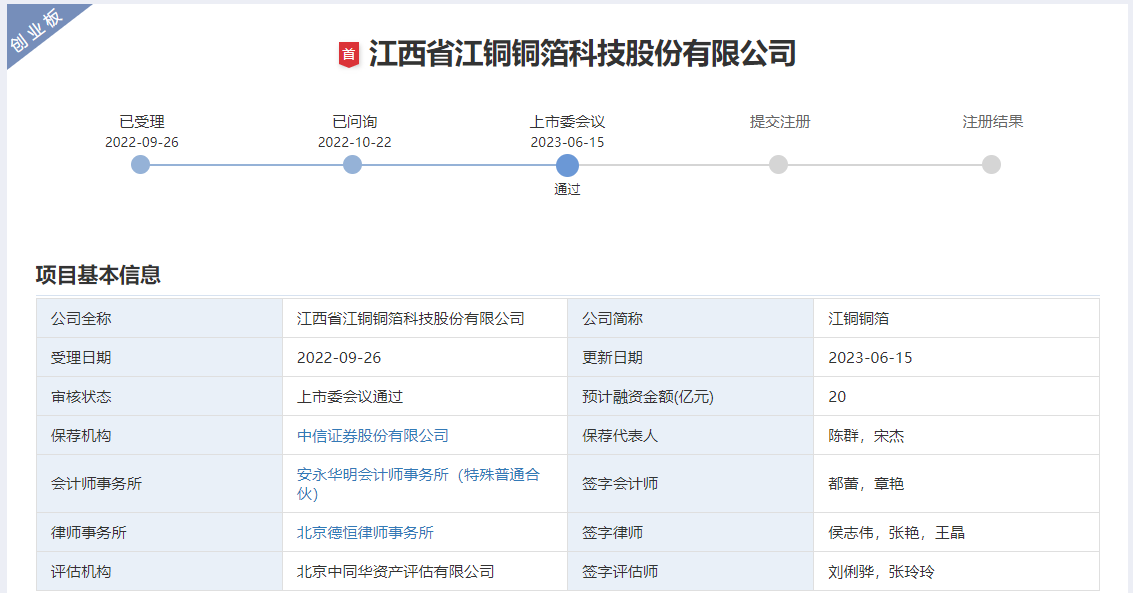Select the gray 注册结果 timeline dot

pos(991,165)
